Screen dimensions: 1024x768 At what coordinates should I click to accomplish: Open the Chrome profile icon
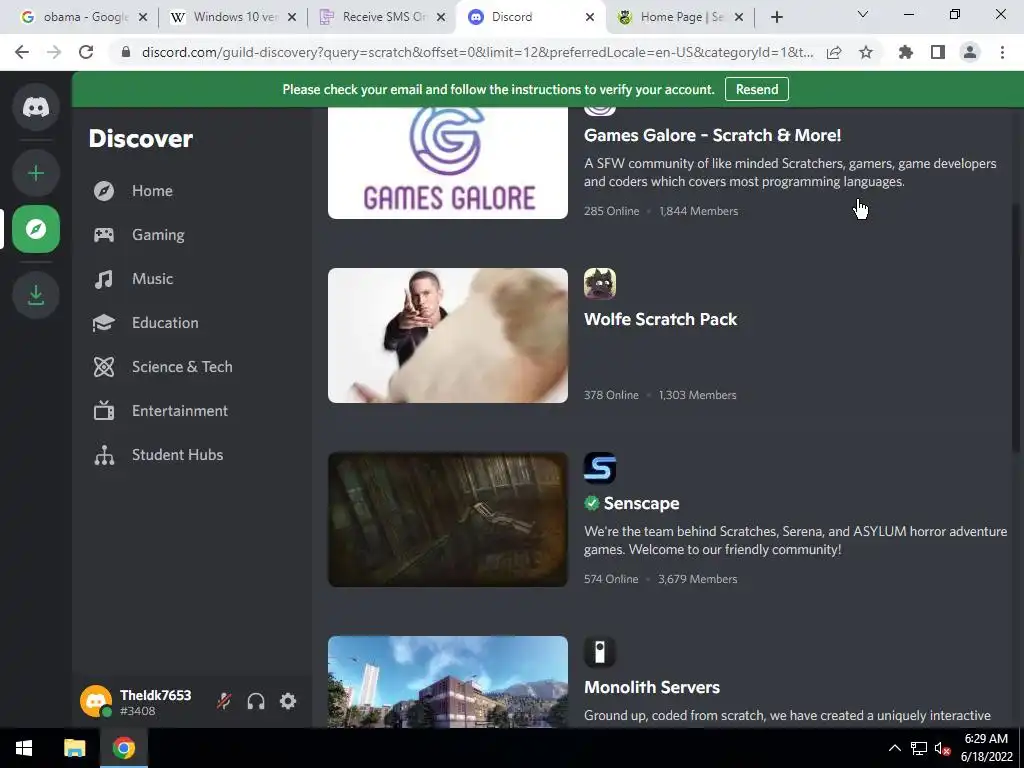tap(970, 52)
